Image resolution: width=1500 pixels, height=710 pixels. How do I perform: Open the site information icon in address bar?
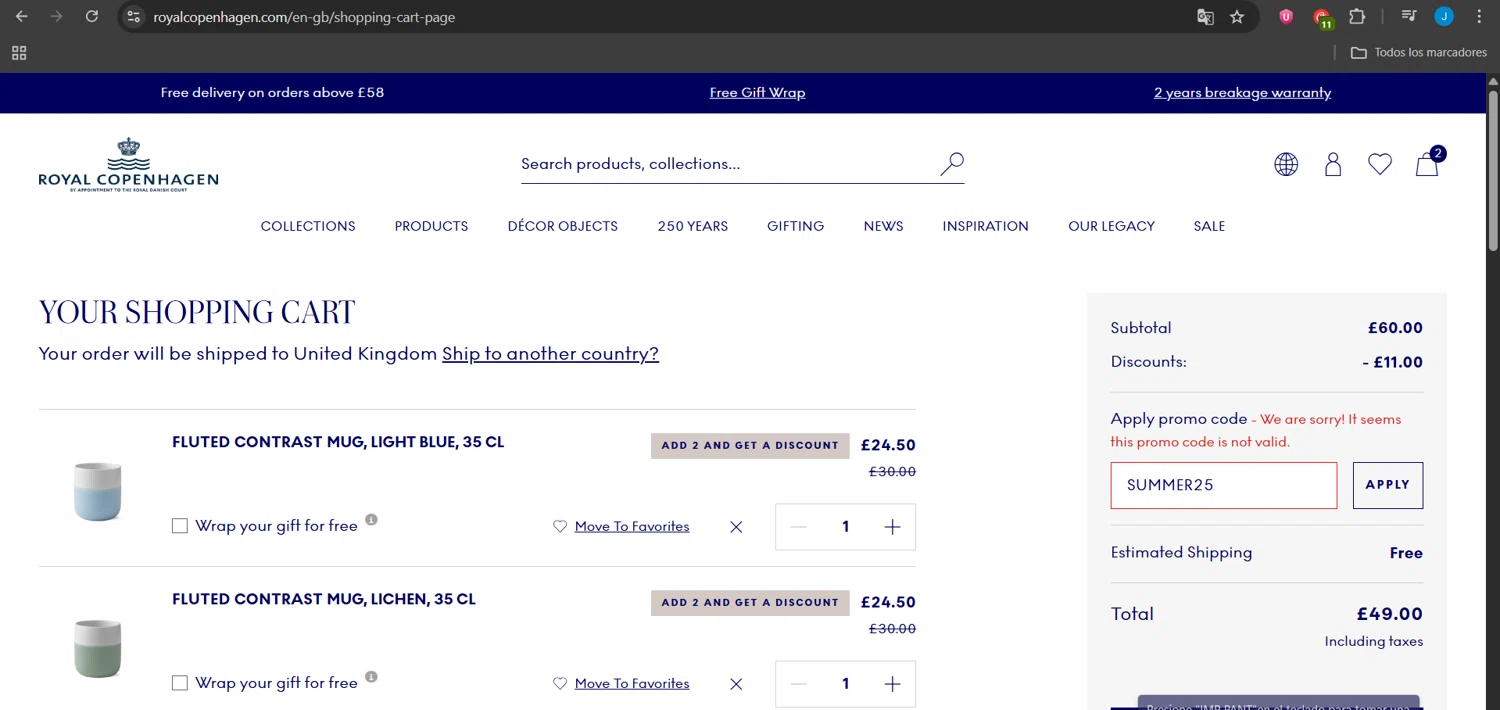click(134, 17)
